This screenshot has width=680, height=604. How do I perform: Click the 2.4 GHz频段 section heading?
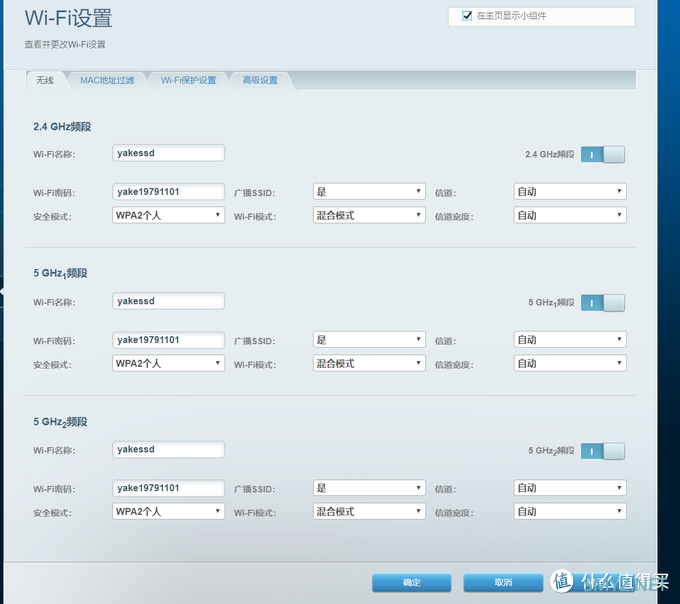62,127
